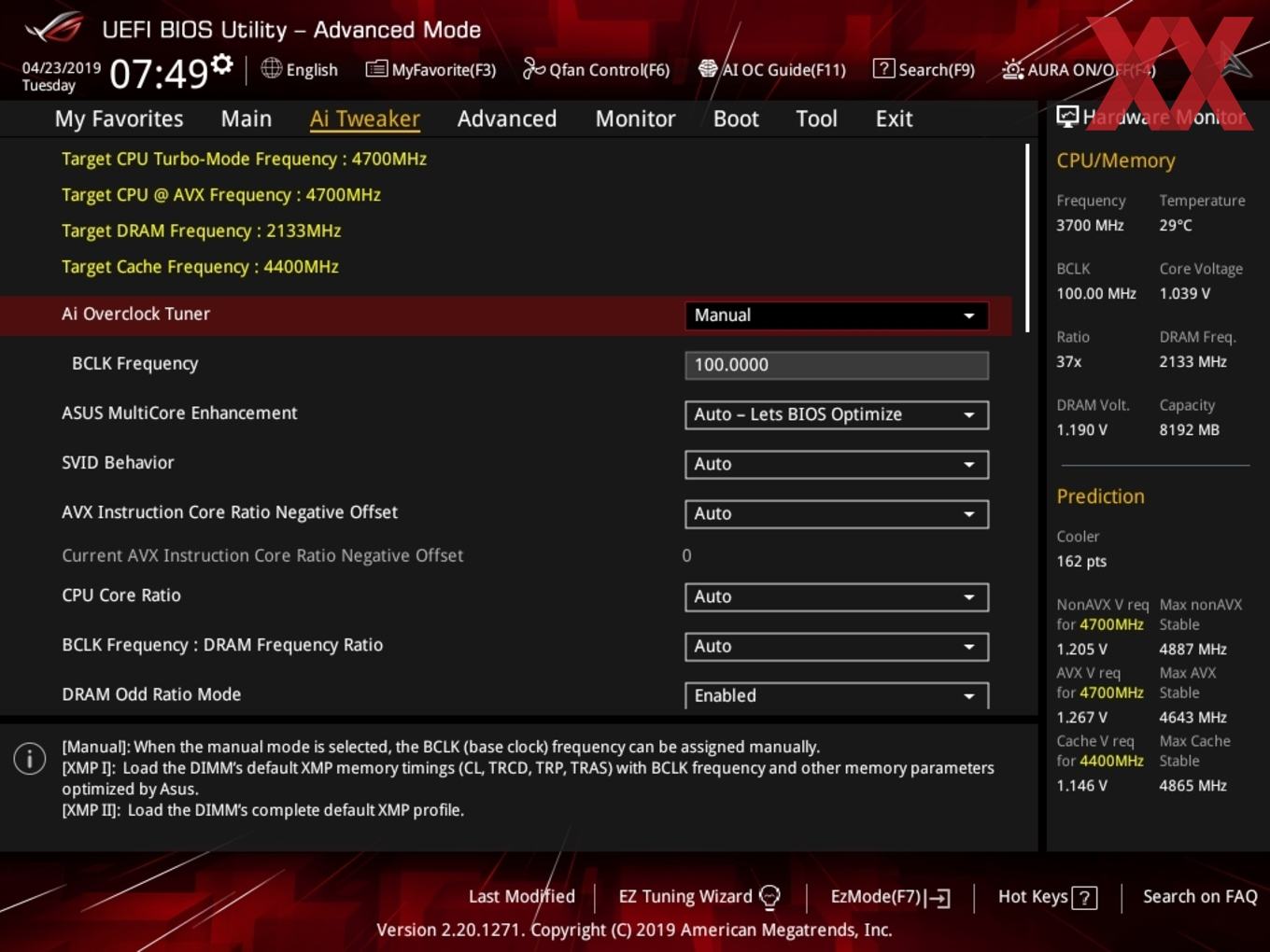Click the BCLK Frequency 100.0000 field
Image resolution: width=1270 pixels, height=952 pixels.
click(837, 365)
